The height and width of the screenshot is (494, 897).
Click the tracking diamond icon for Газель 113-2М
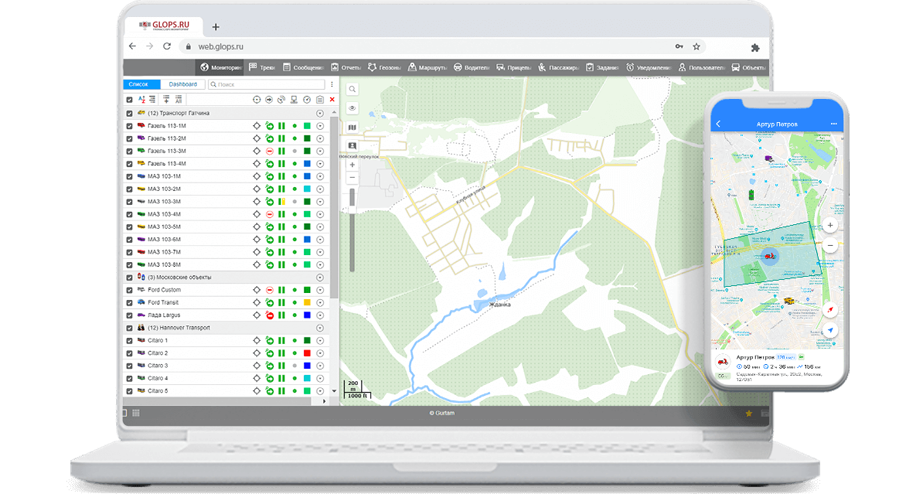[257, 138]
